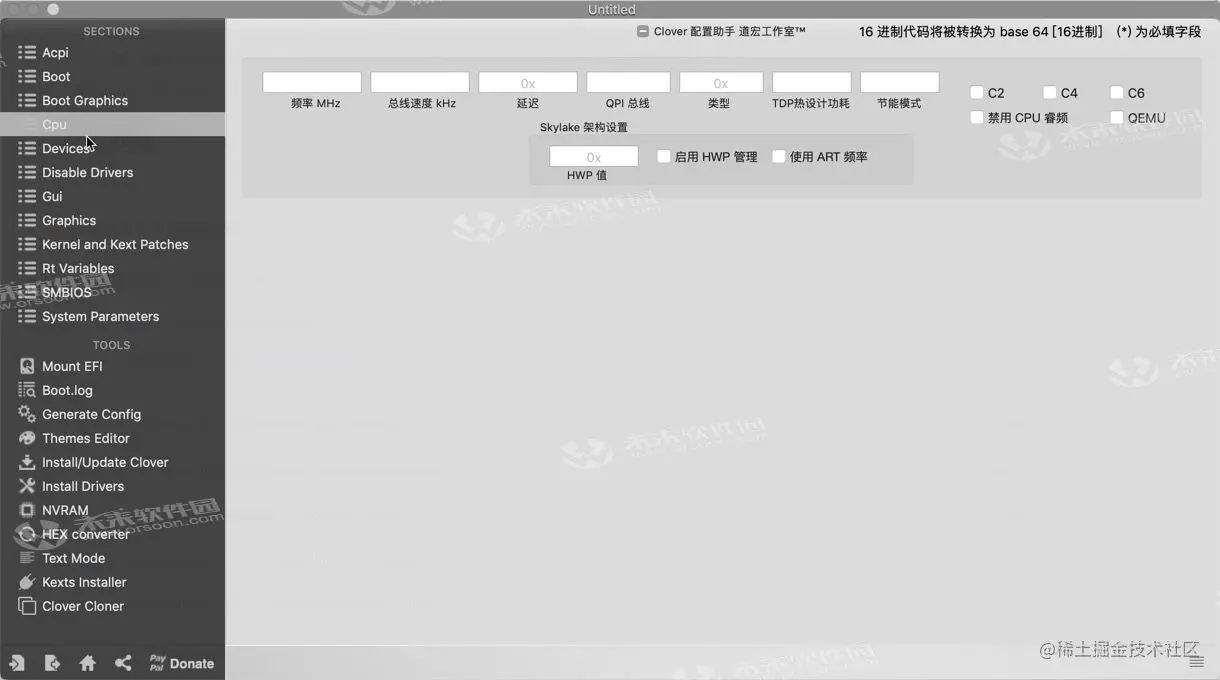Open the SMBIOS section
This screenshot has width=1220, height=680.
tap(112, 292)
